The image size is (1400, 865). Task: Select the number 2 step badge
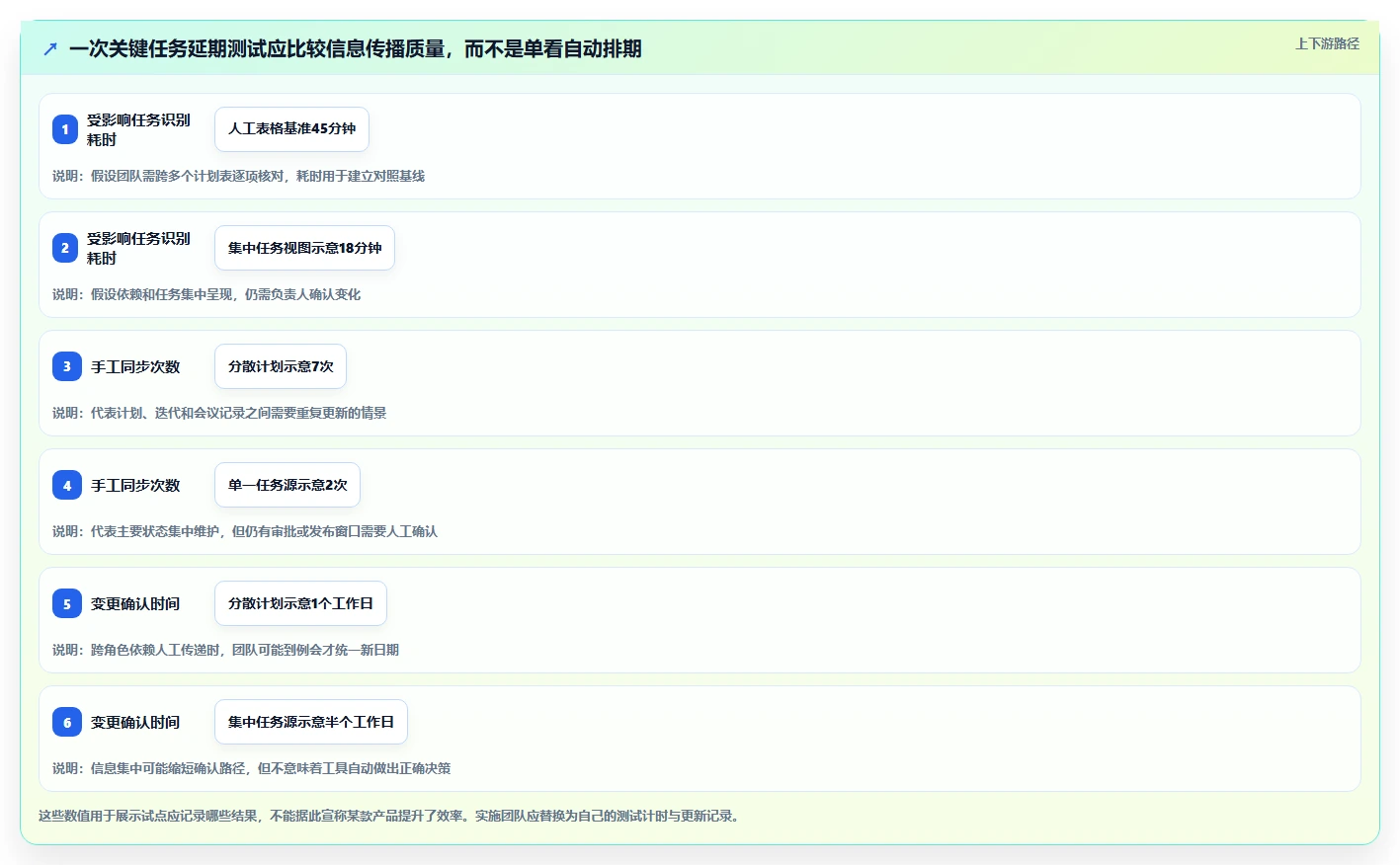(x=65, y=248)
